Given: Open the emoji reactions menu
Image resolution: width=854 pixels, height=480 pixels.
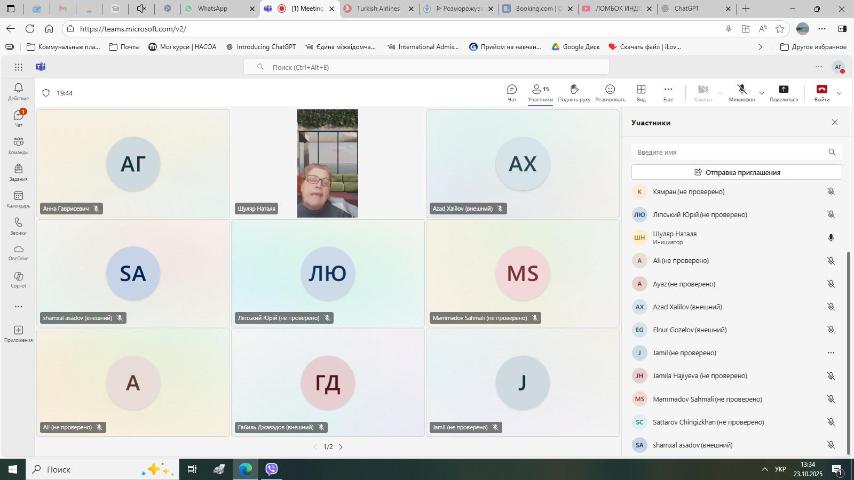Looking at the screenshot, I should click(610, 92).
